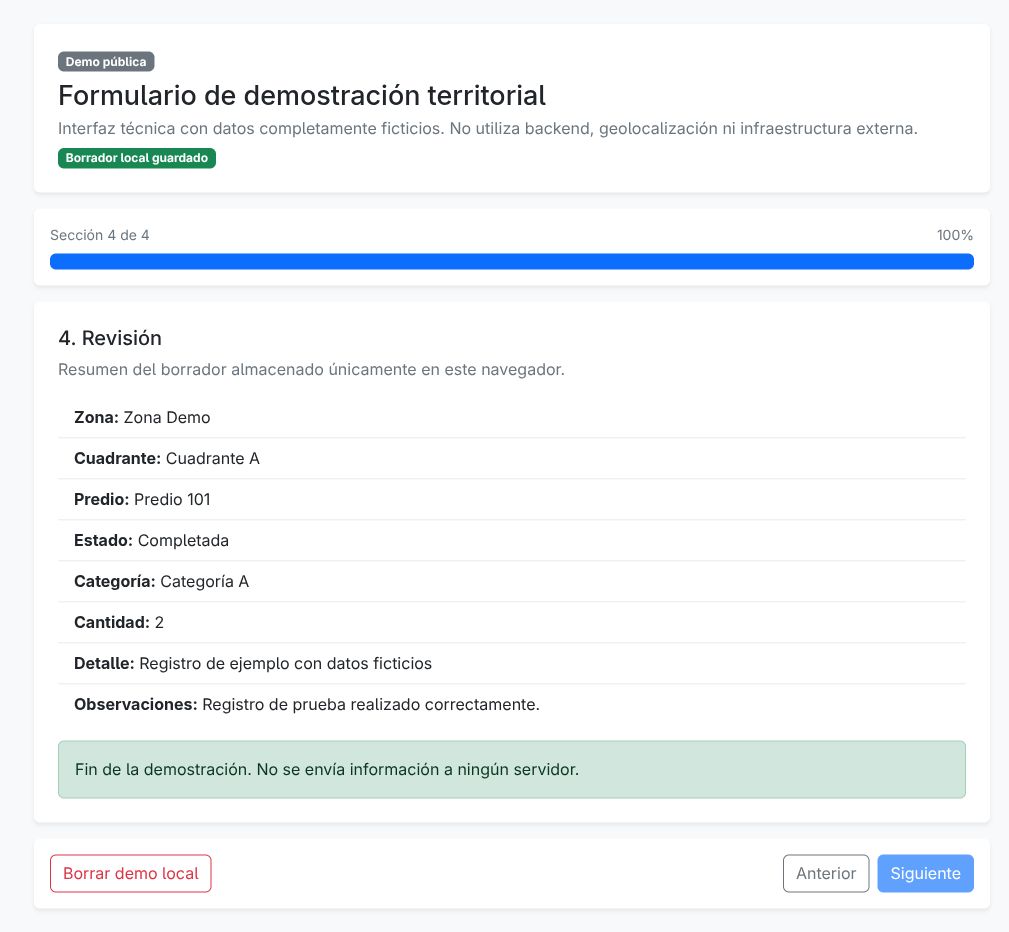Screen dimensions: 1009x932
Task: Click the 4. Revisión heading
Action: pyautogui.click(x=110, y=338)
